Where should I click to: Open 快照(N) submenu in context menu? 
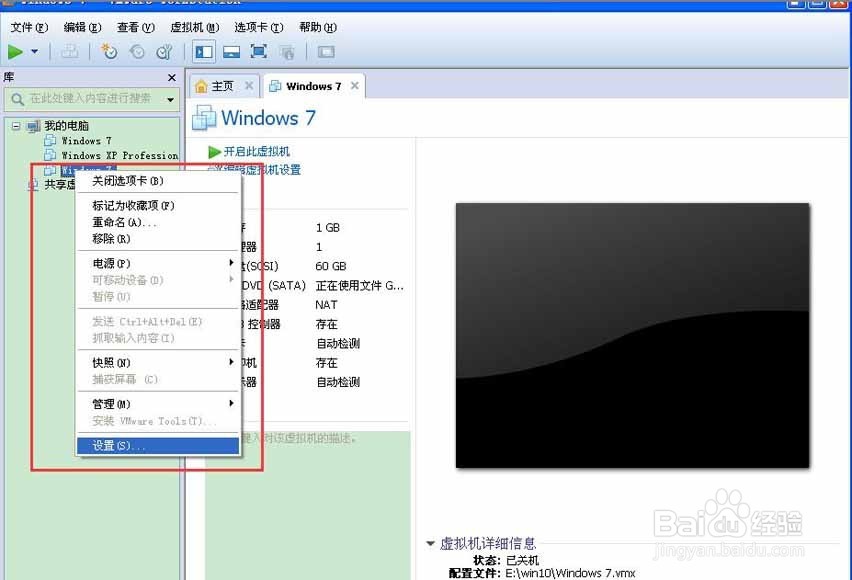pyautogui.click(x=158, y=363)
